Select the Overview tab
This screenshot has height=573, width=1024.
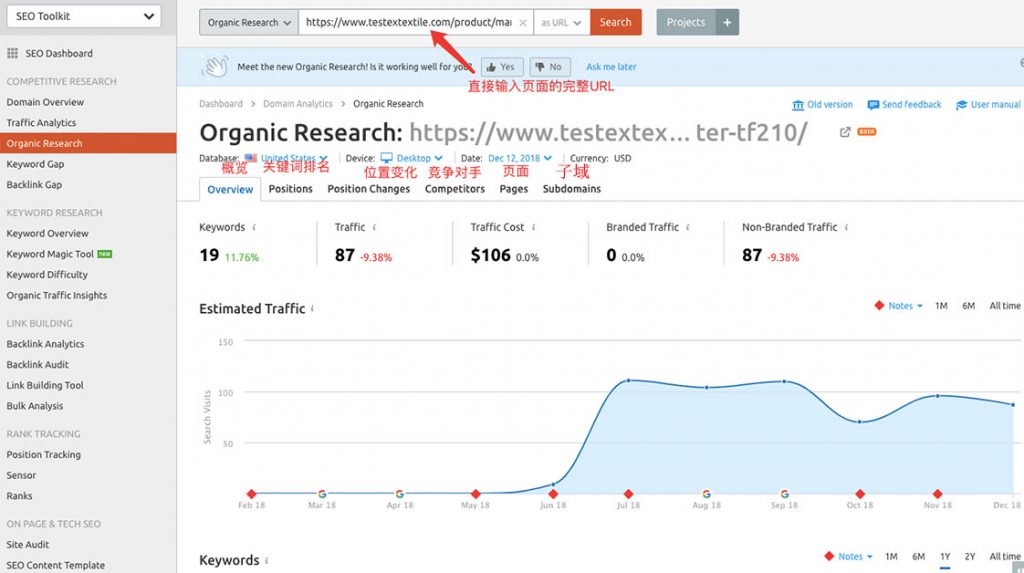tap(230, 189)
